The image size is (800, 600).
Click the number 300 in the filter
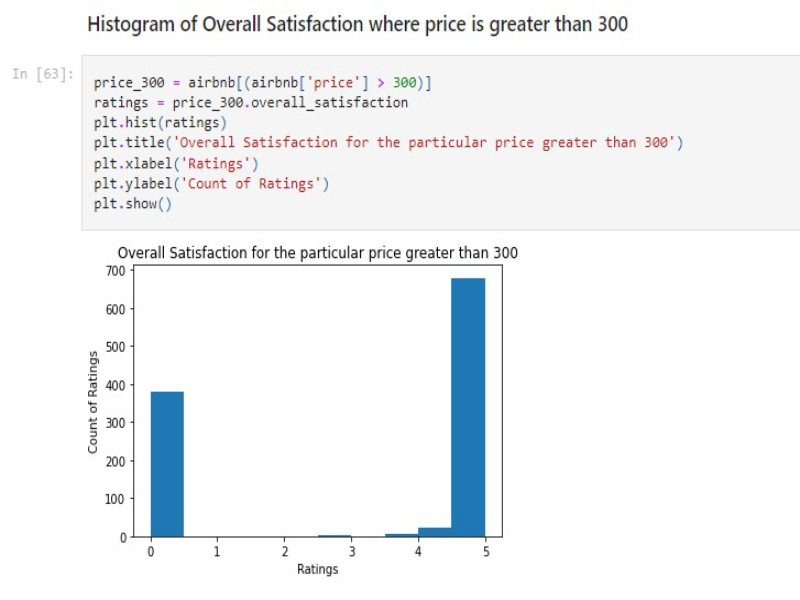[x=404, y=83]
